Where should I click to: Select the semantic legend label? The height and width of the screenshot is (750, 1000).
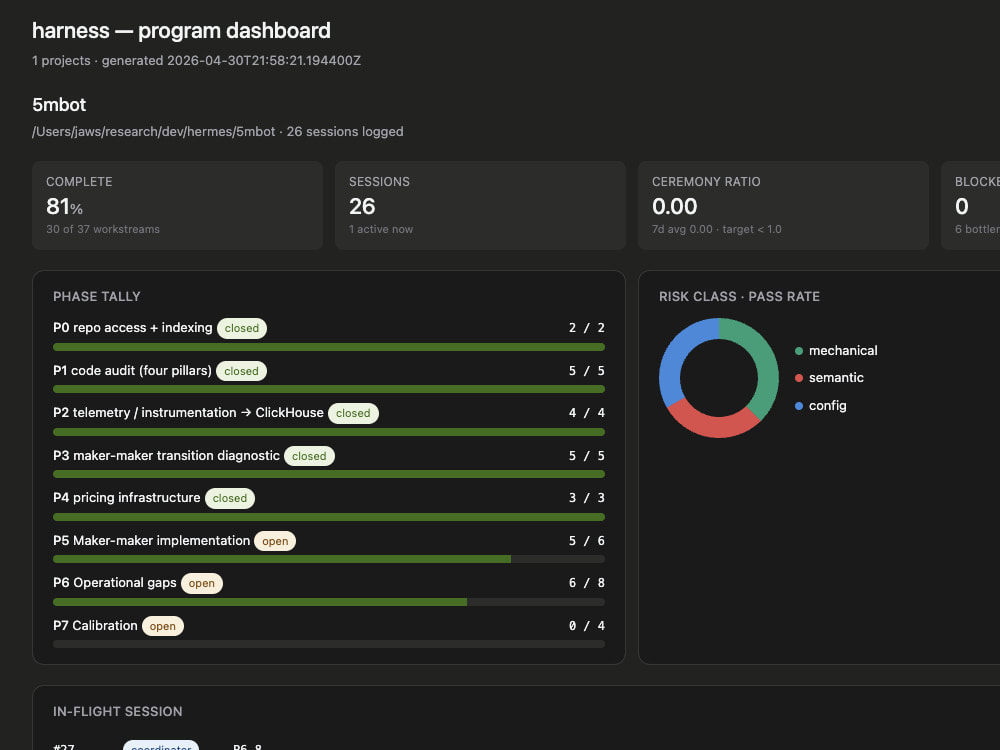point(836,378)
